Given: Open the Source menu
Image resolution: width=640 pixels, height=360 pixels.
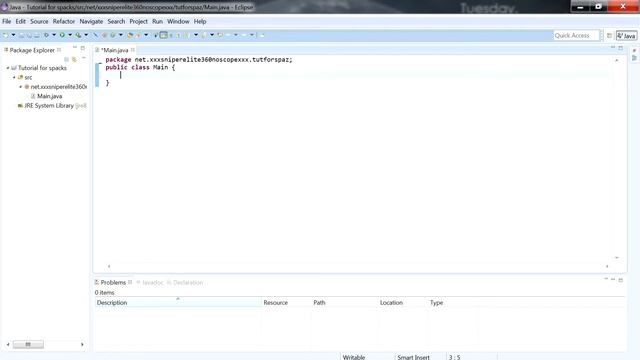Looking at the screenshot, I should pyautogui.click(x=39, y=21).
